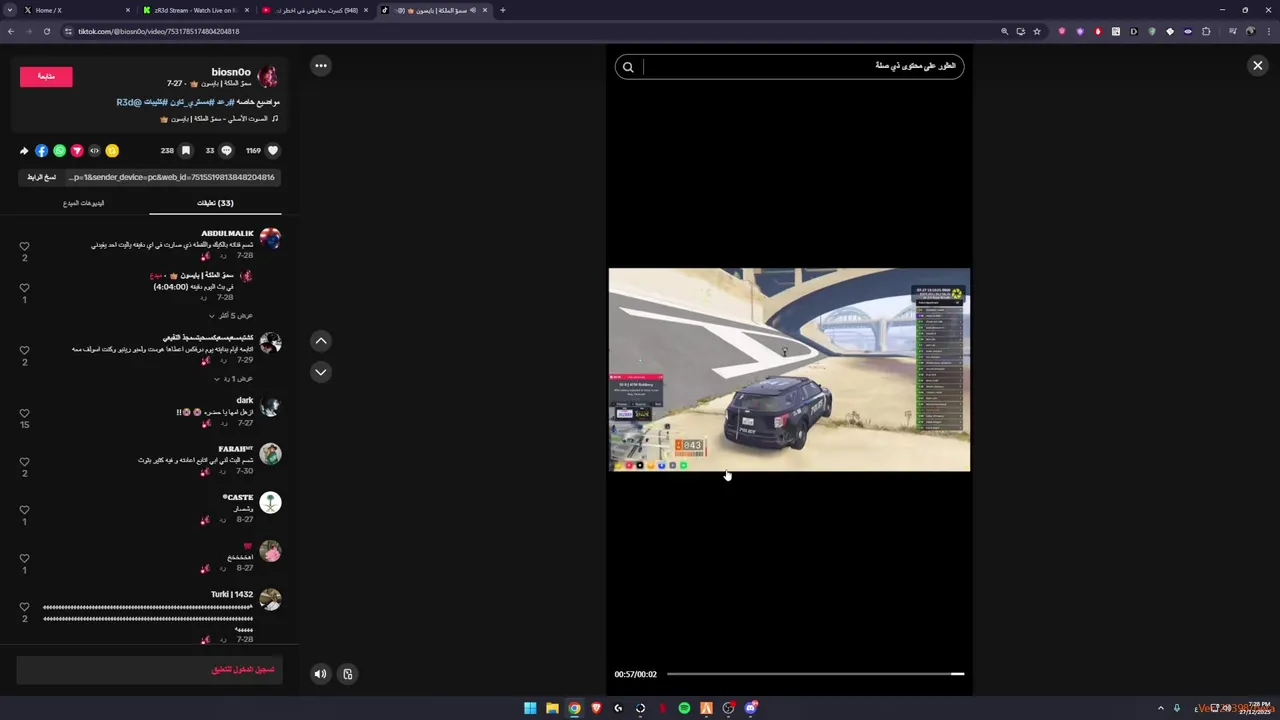Viewport: 1280px width, 720px height.
Task: Show hidden system tray icons
Action: (1161, 708)
